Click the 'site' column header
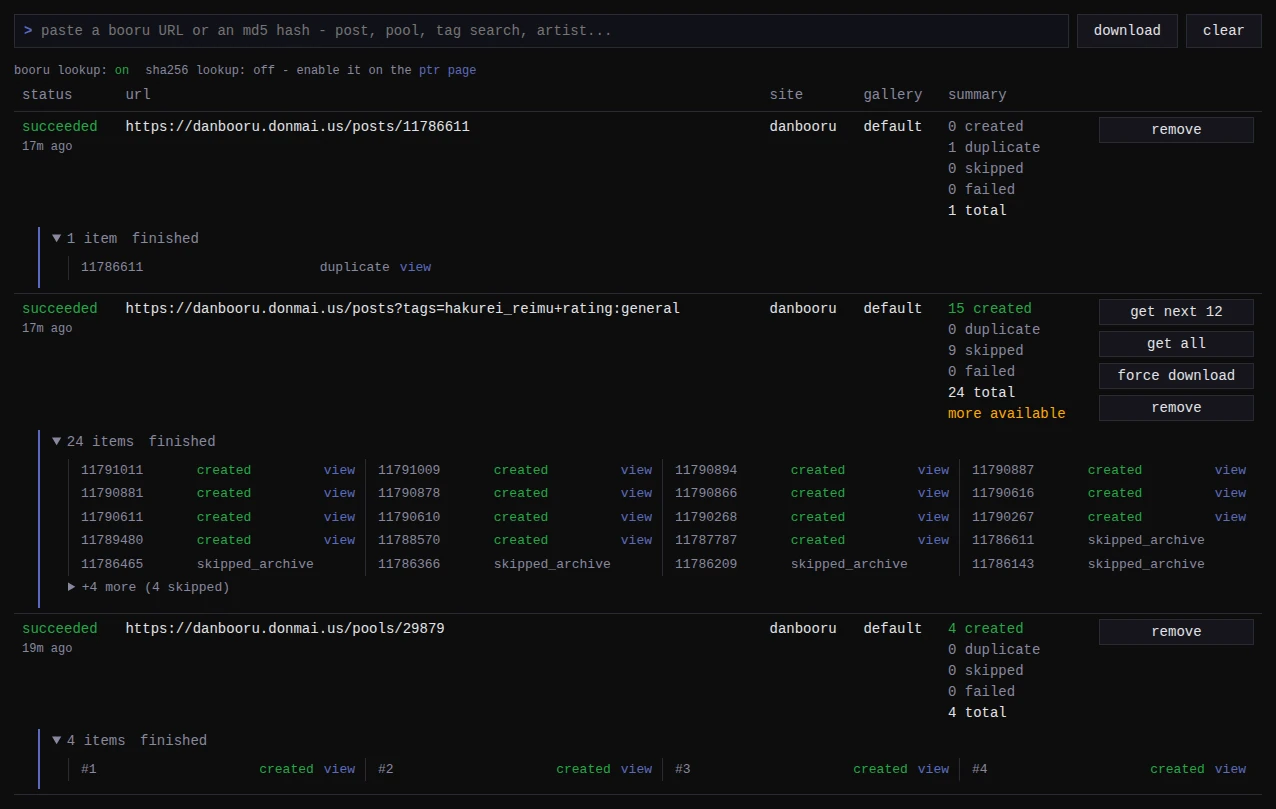 coord(786,95)
